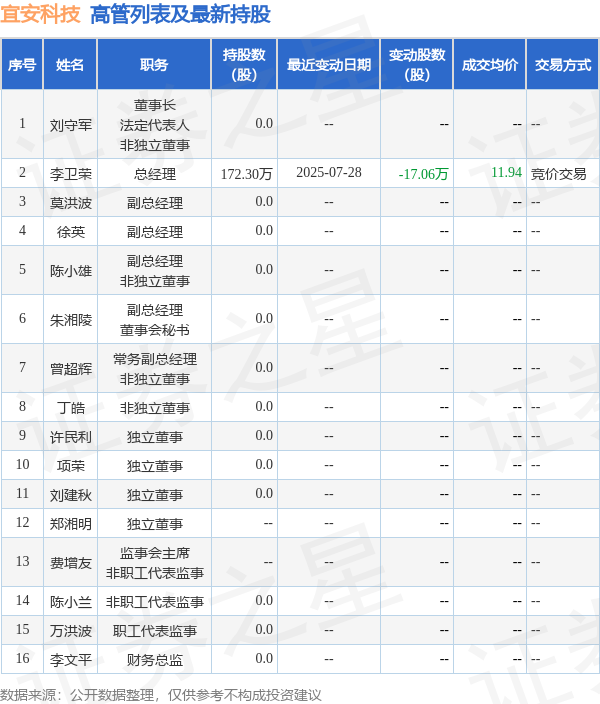This screenshot has width=600, height=704.
Task: Click the name 郑湘明
Action: click(x=71, y=524)
